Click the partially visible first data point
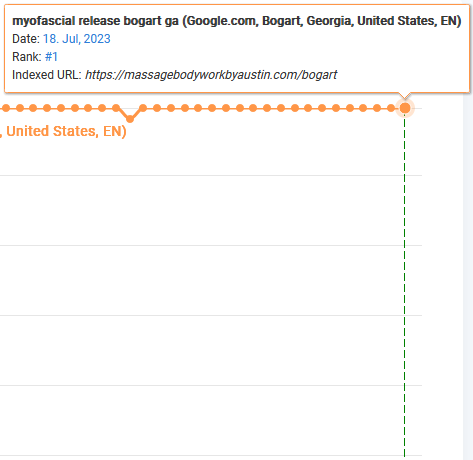 coord(6,108)
